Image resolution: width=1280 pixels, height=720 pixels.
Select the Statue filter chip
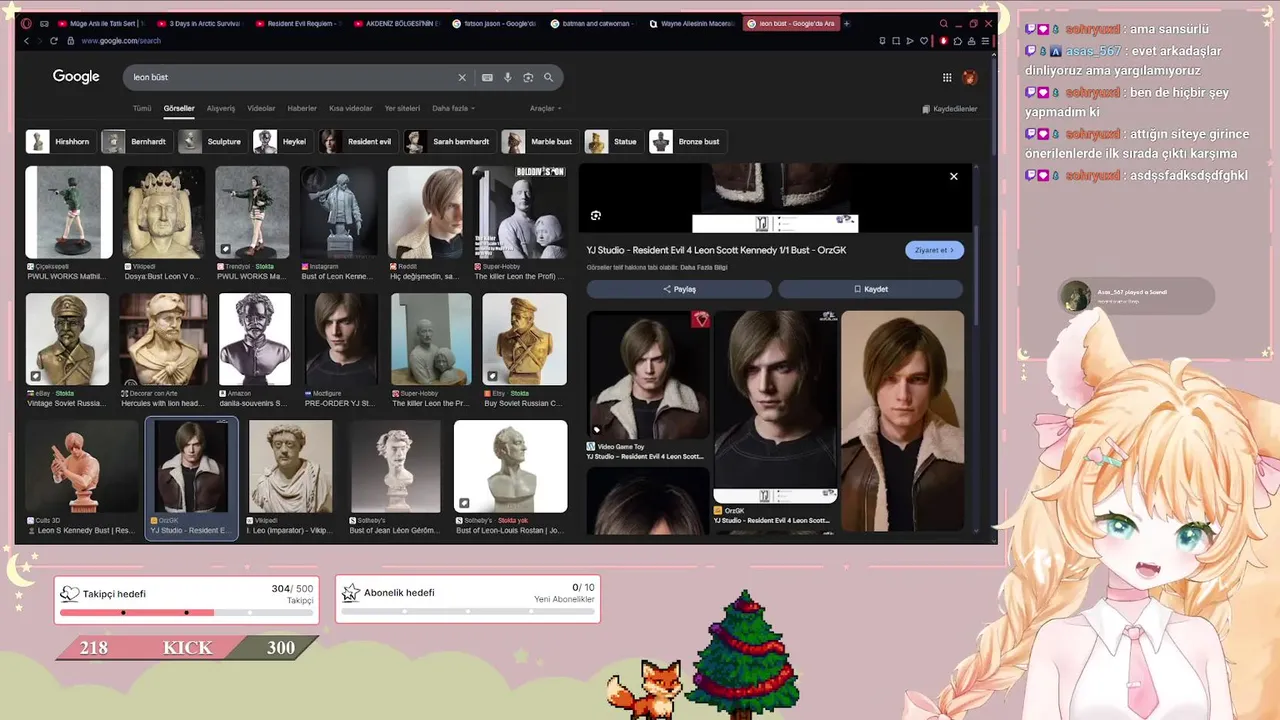point(612,141)
